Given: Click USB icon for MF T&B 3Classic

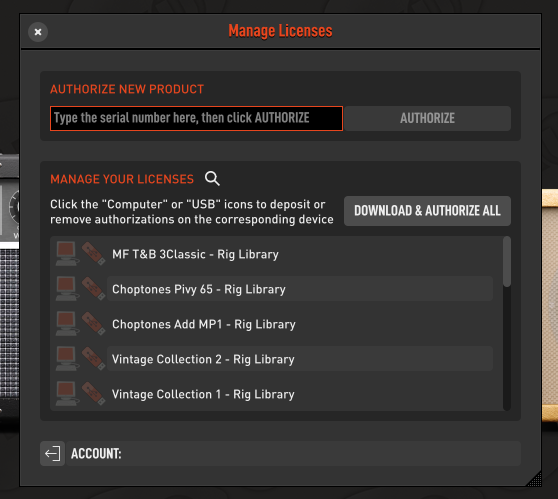Looking at the screenshot, I should click(x=93, y=254).
